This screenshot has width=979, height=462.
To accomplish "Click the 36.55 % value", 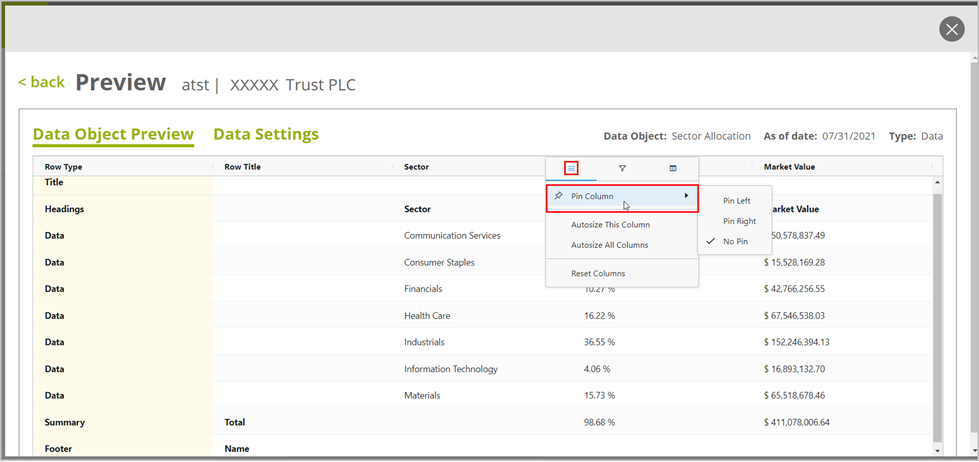I will coord(599,342).
